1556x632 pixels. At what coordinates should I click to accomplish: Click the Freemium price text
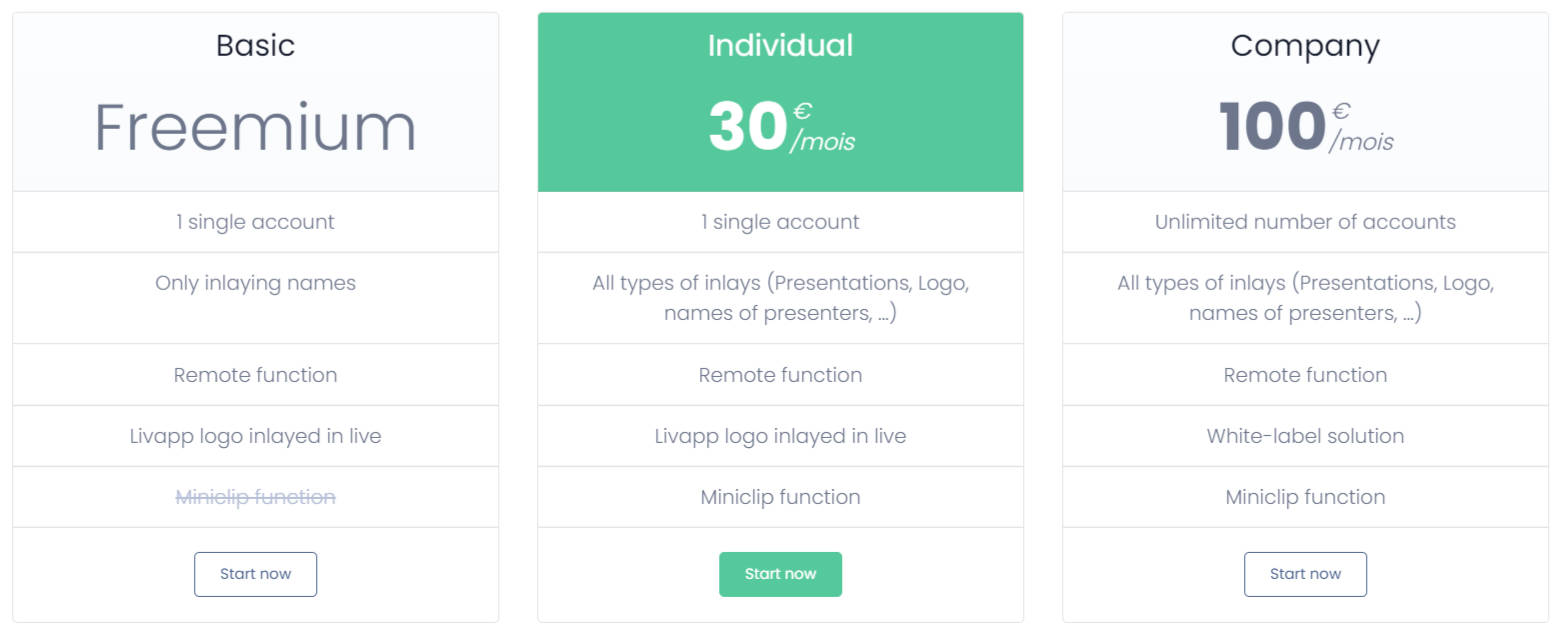[x=255, y=128]
